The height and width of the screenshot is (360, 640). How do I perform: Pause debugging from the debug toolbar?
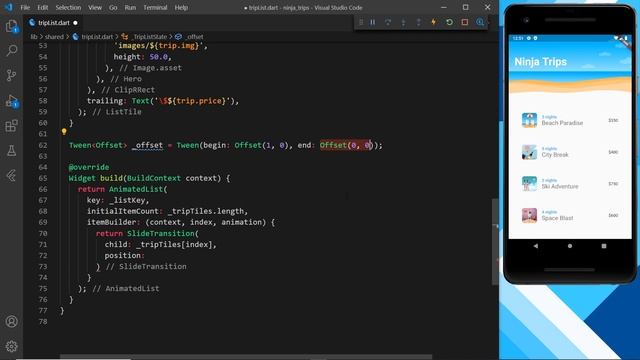pos(373,22)
